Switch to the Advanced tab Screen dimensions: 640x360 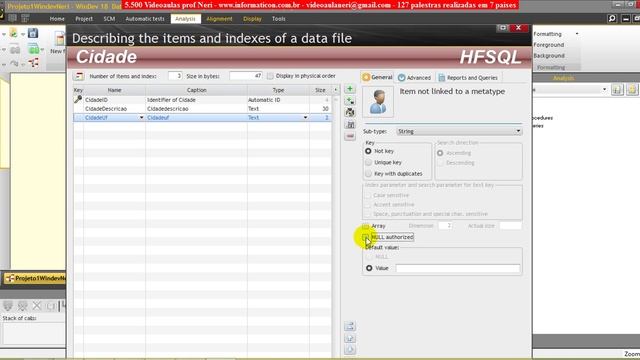(x=414, y=78)
